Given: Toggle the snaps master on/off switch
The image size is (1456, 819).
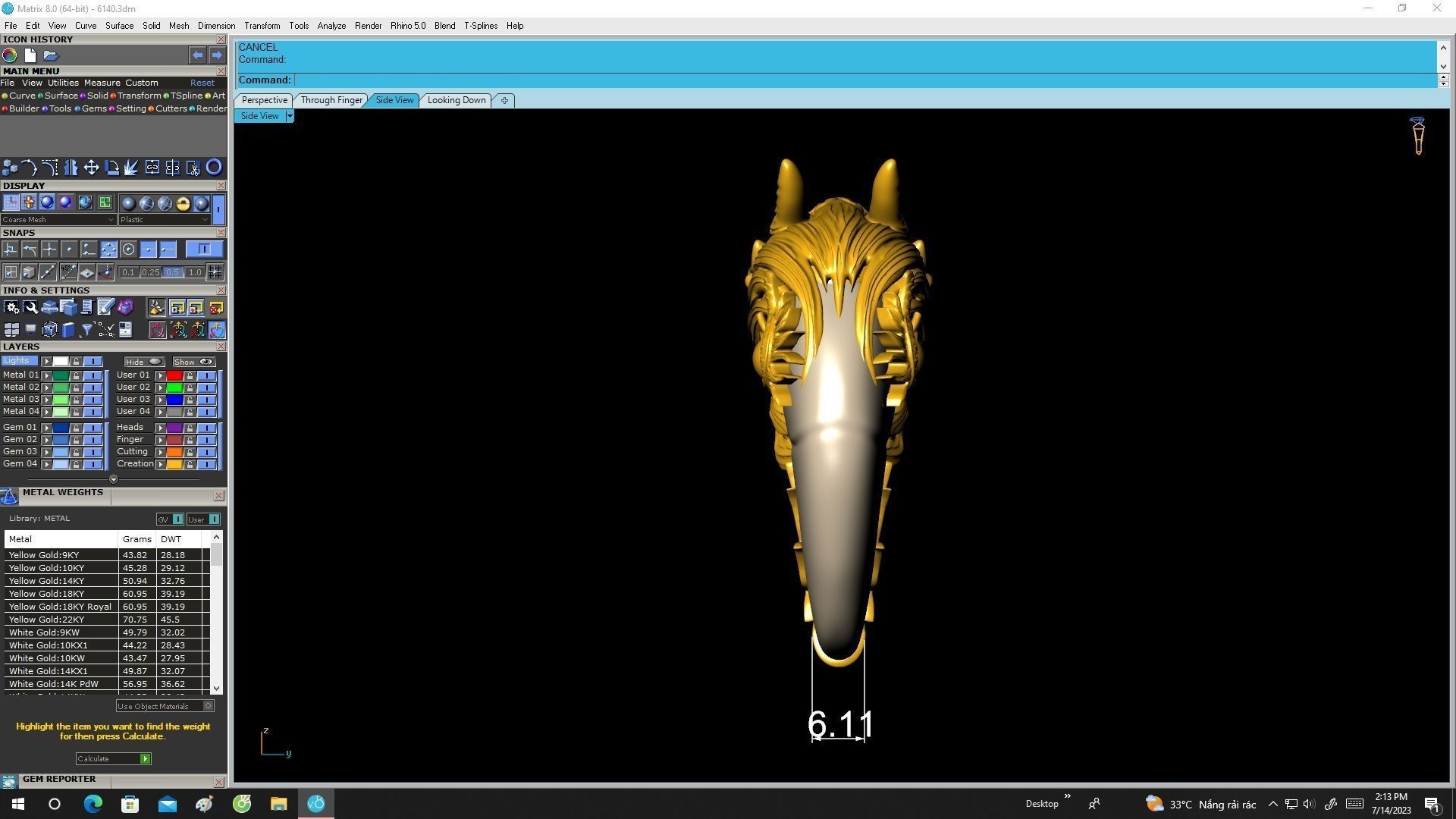Looking at the screenshot, I should point(204,249).
